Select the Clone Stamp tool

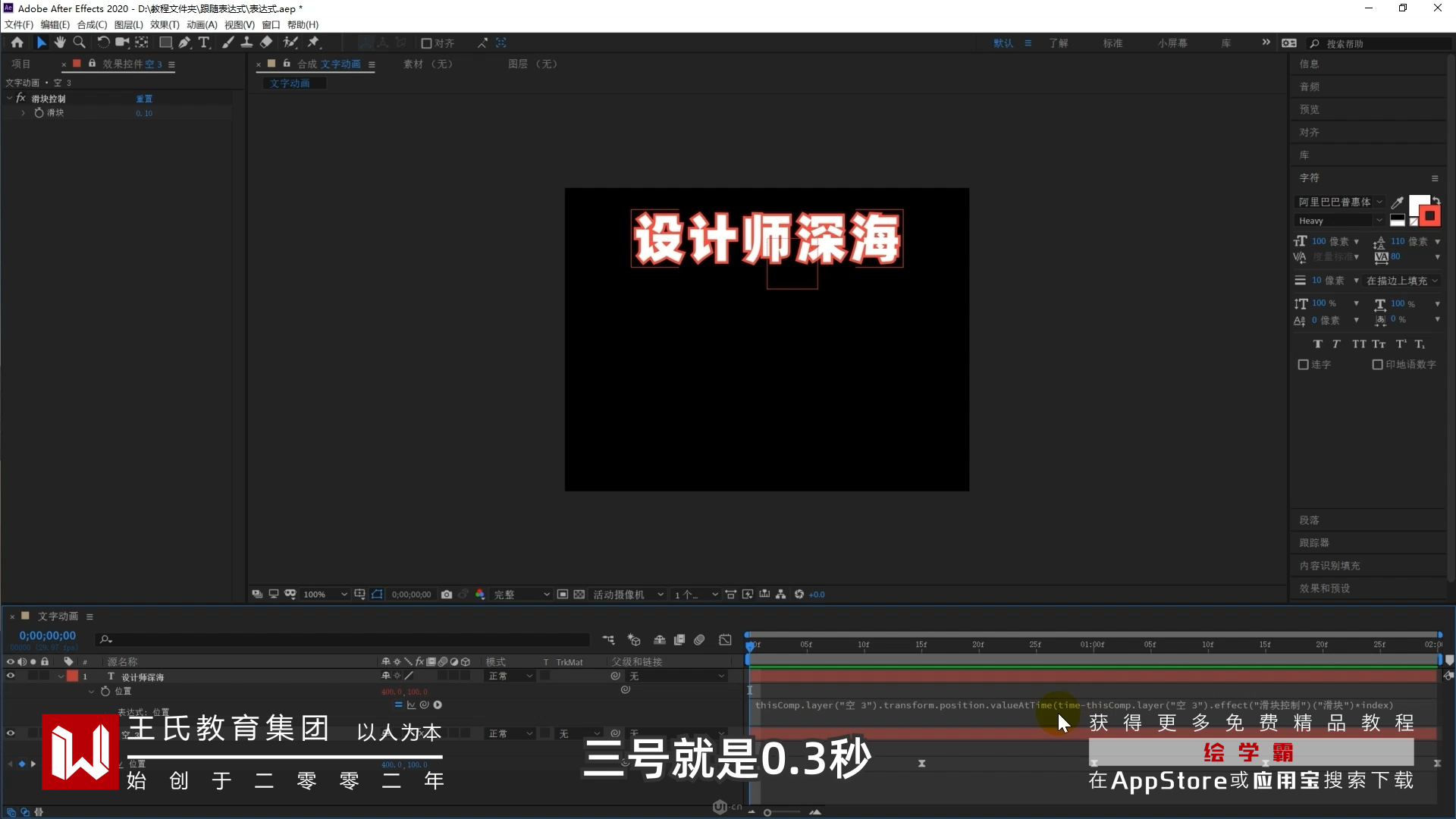246,42
